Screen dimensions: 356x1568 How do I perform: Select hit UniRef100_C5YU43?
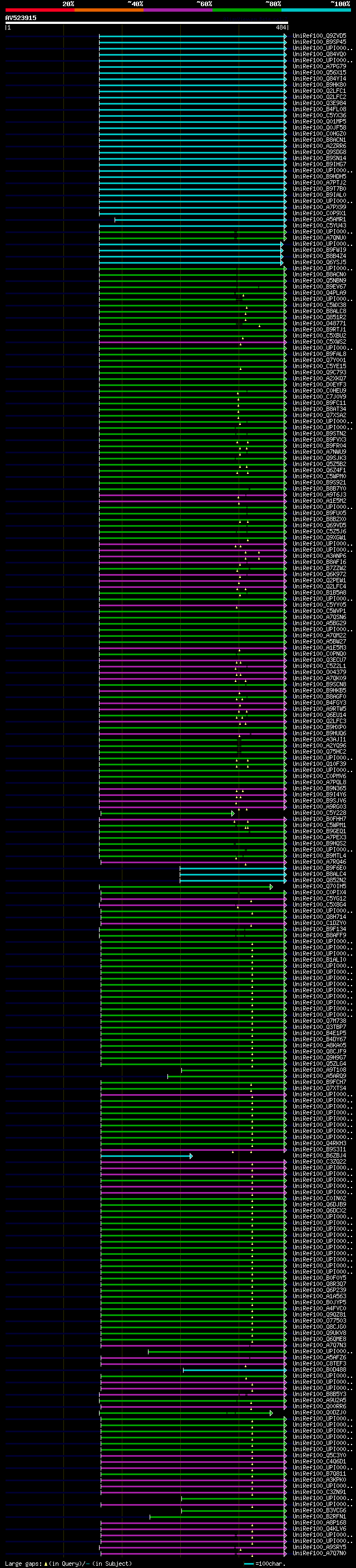319,226
